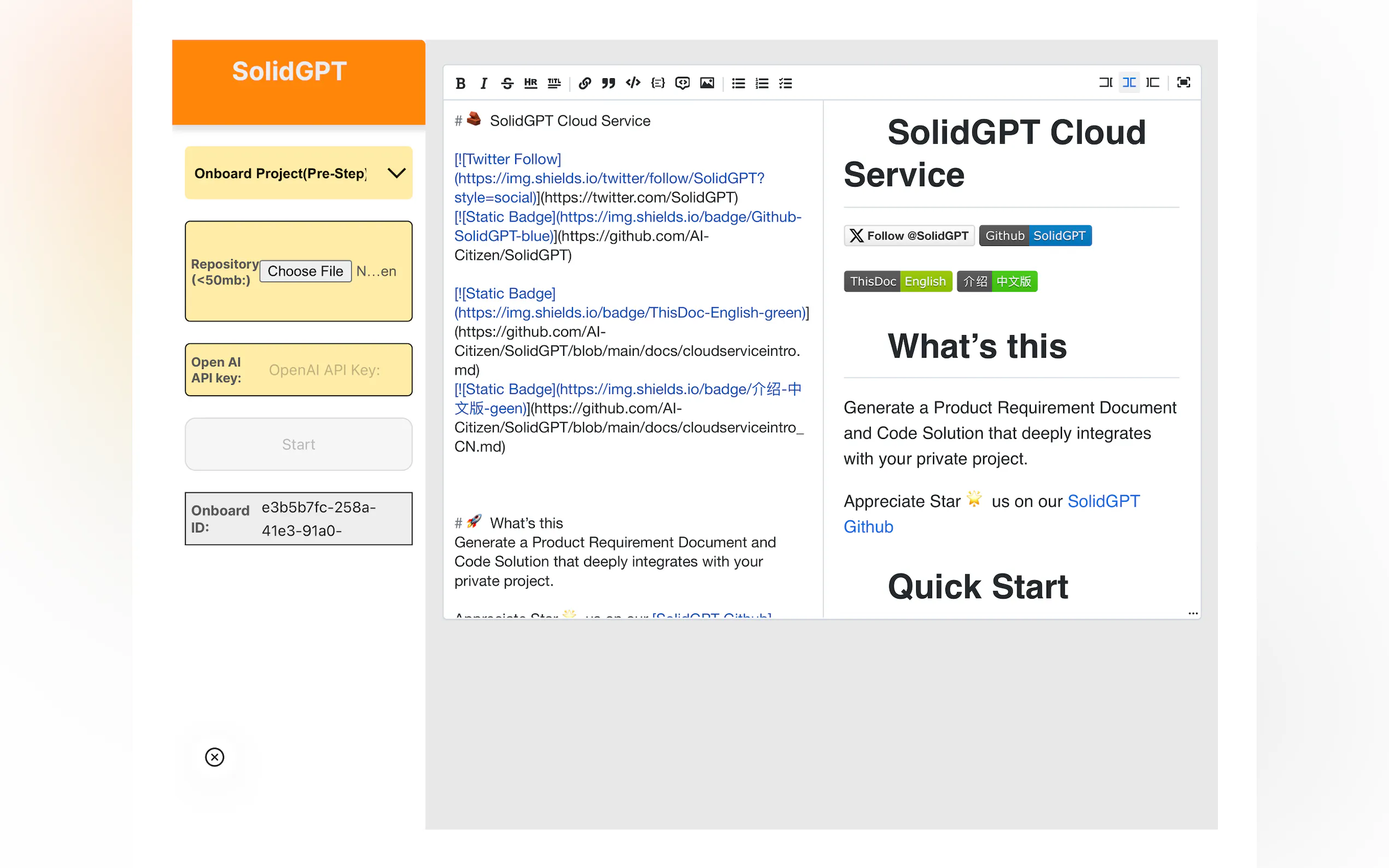Insert a checklist with task list icon
The width and height of the screenshot is (1389, 868).
point(785,83)
